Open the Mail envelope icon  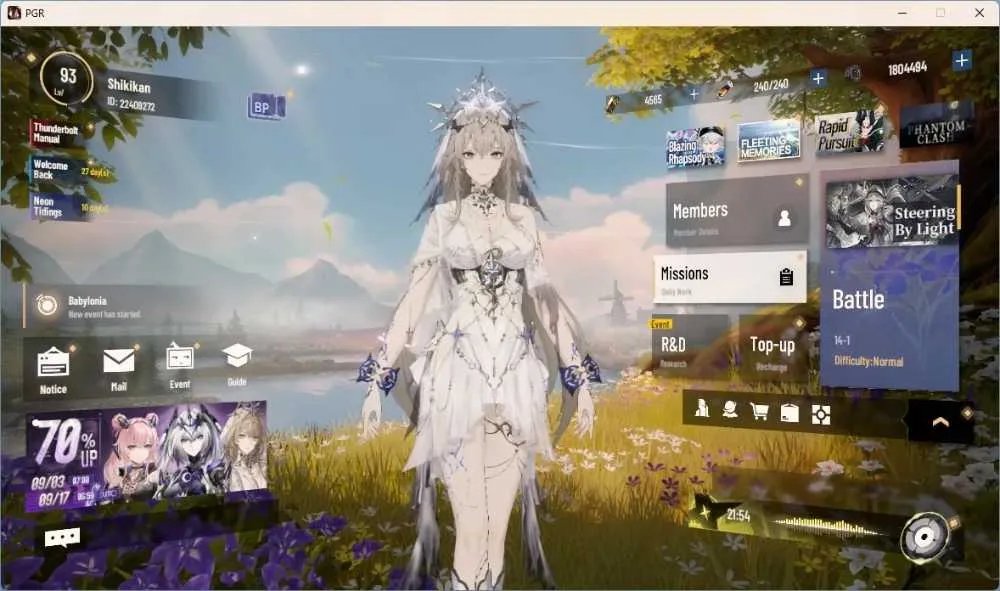(x=119, y=361)
